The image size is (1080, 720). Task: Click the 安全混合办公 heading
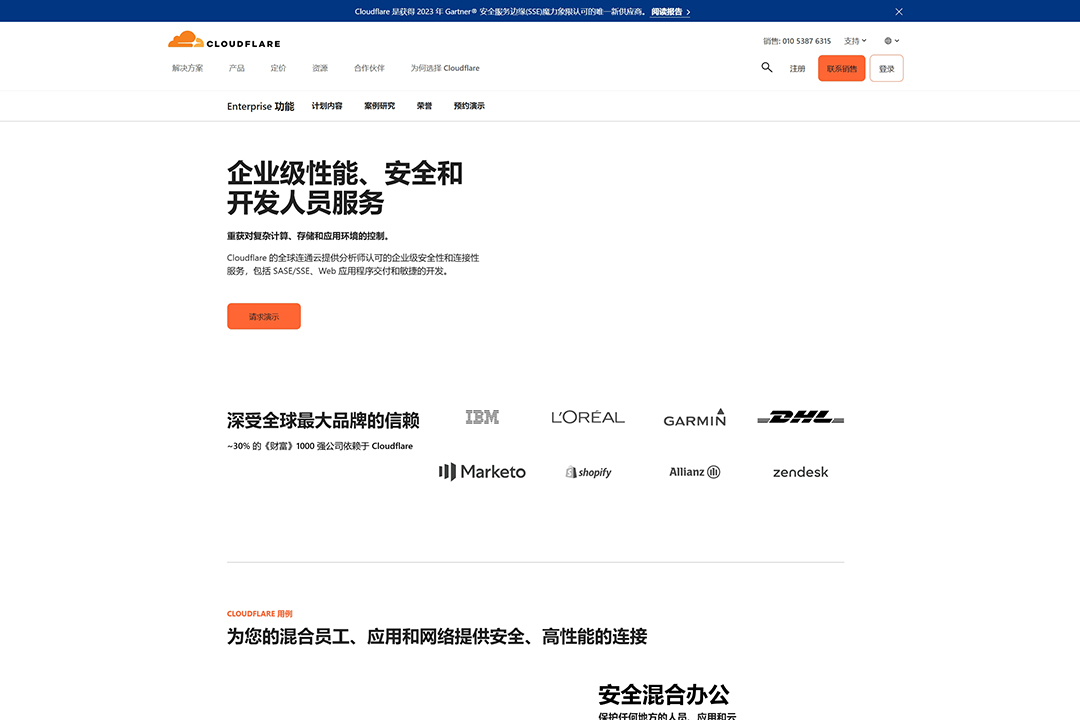664,694
